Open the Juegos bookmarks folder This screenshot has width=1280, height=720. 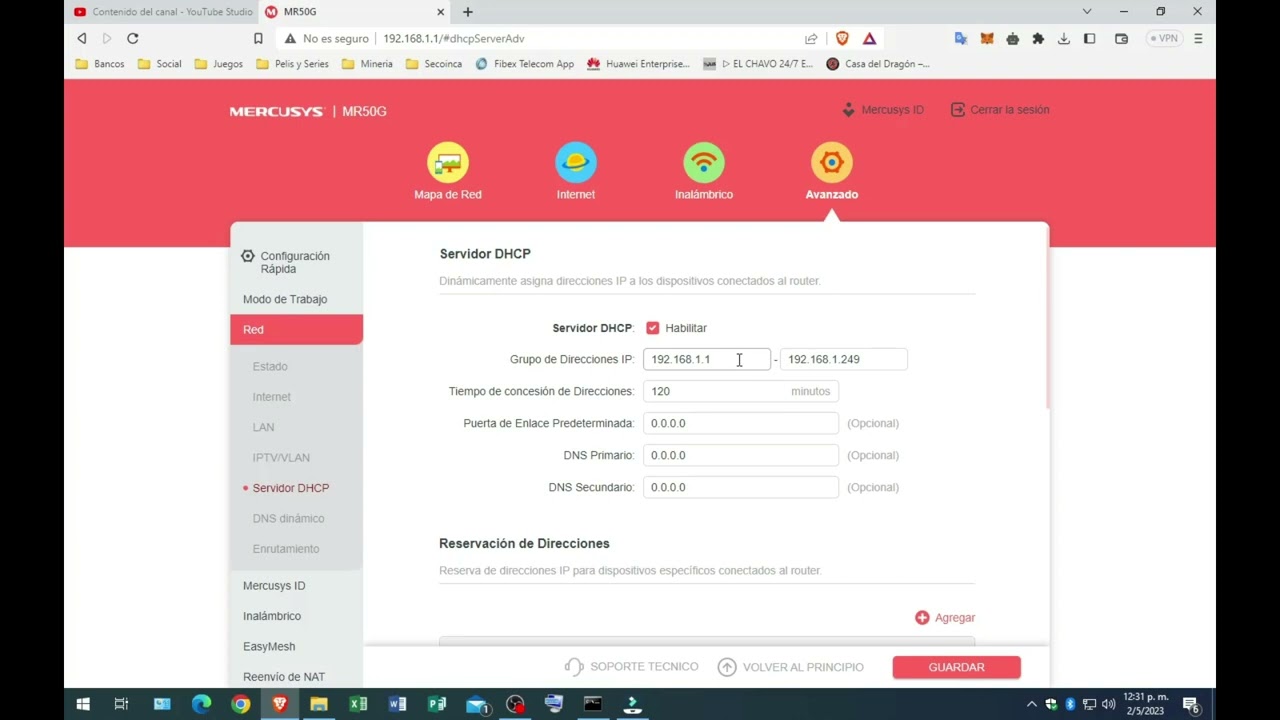coord(219,64)
